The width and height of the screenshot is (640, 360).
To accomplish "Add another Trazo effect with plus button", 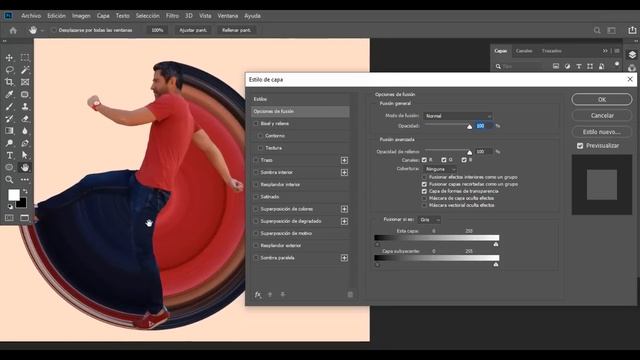I will (x=344, y=160).
